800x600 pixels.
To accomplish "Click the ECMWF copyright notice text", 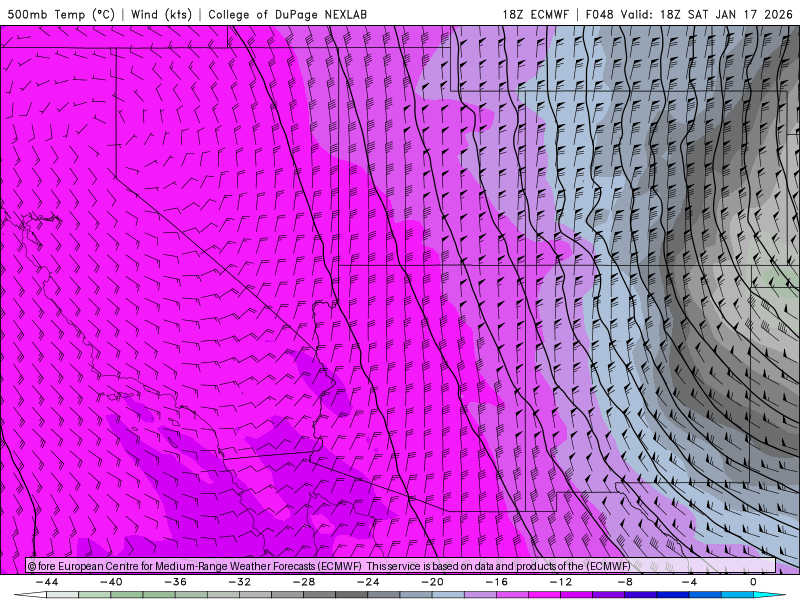I will [194, 566].
